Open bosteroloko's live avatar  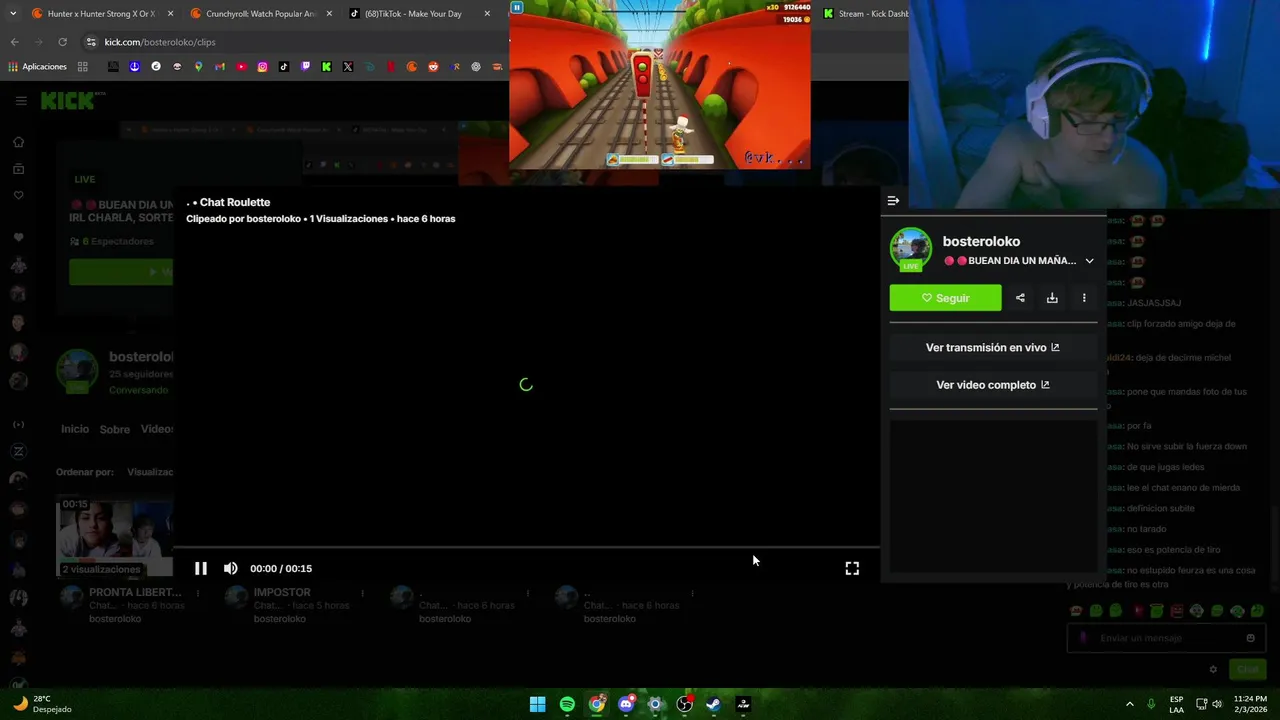click(x=910, y=250)
